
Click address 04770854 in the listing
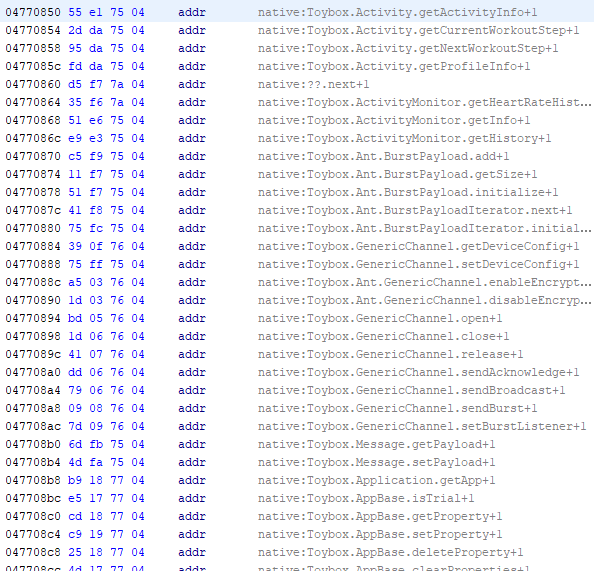tap(33, 30)
